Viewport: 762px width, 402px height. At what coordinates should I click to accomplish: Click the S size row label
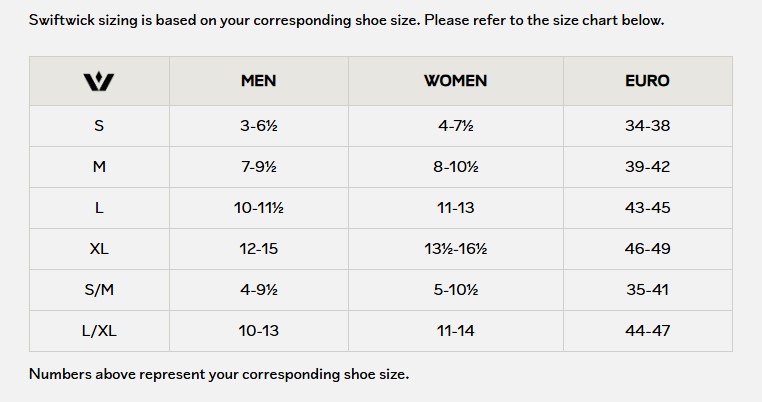click(x=99, y=126)
